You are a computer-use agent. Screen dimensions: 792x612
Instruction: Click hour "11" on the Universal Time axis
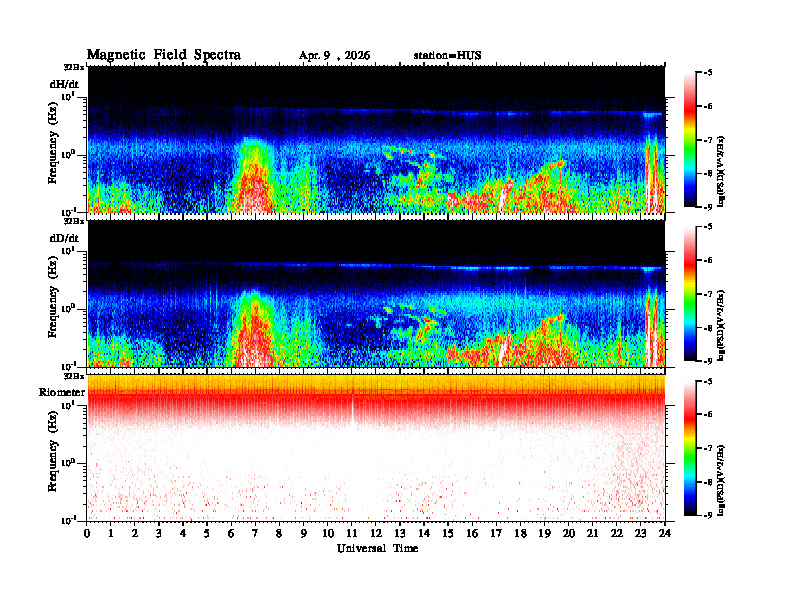click(x=352, y=533)
